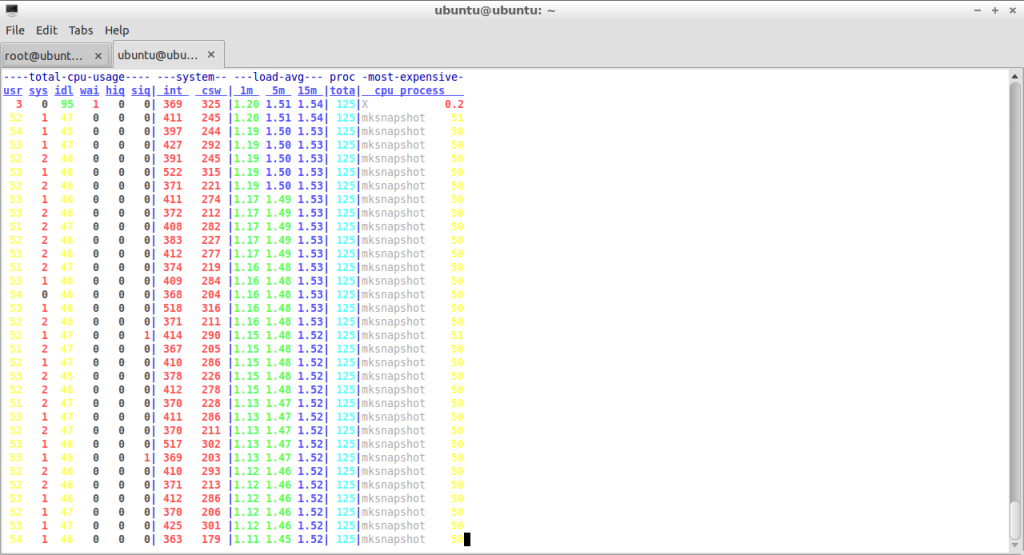Close the root@ubunt... tab
The height and width of the screenshot is (555, 1024).
click(x=98, y=56)
